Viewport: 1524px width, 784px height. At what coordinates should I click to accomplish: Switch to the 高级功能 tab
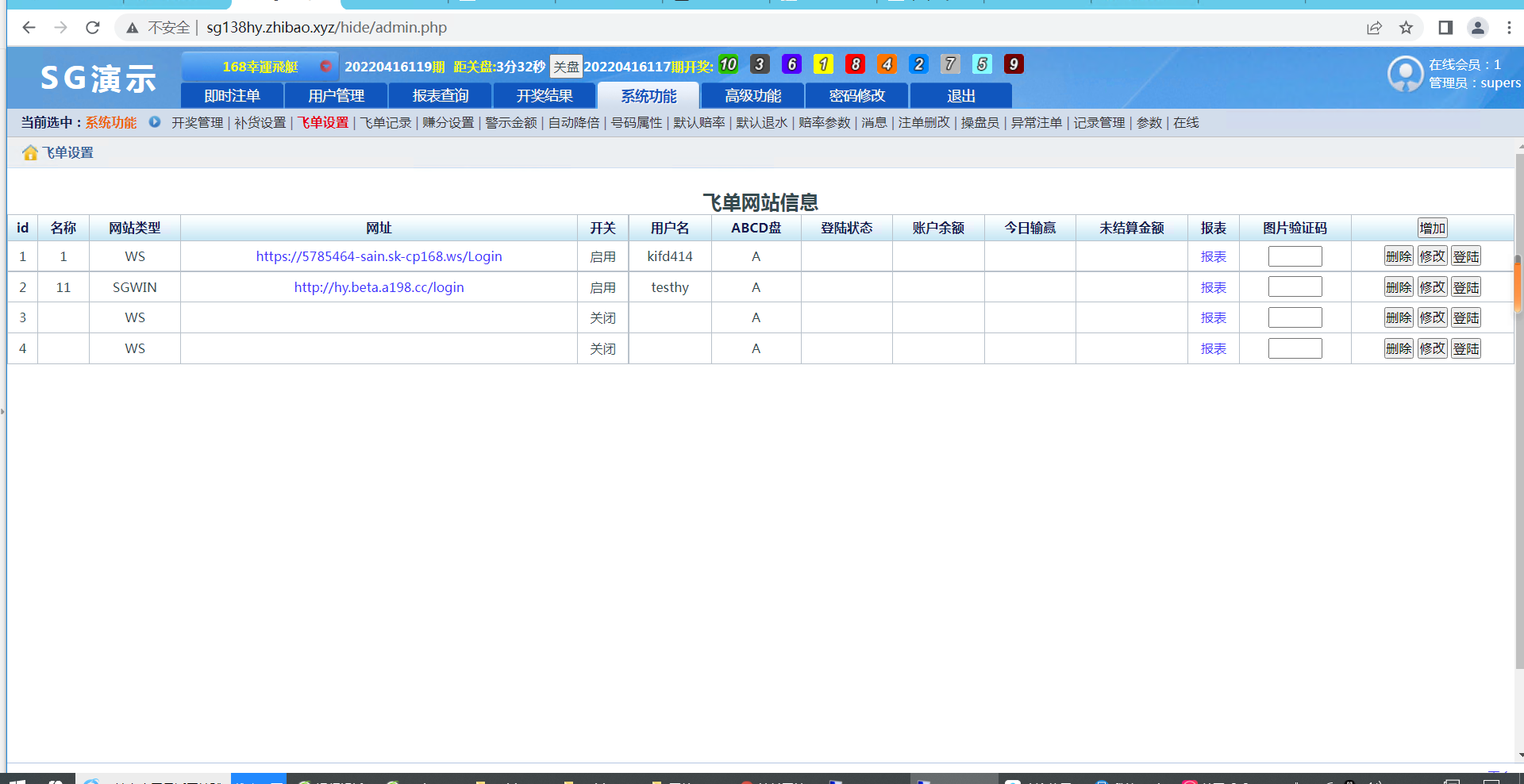[752, 95]
